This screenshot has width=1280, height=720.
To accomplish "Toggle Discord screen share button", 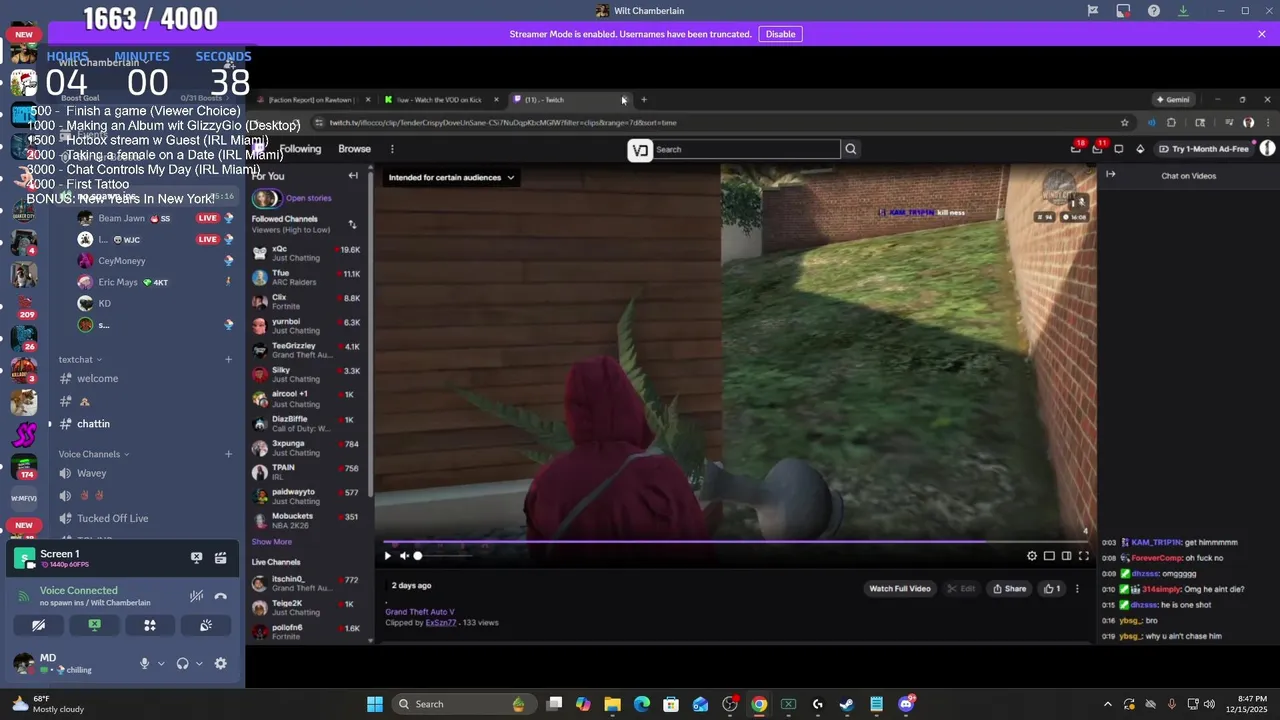I will 94,625.
